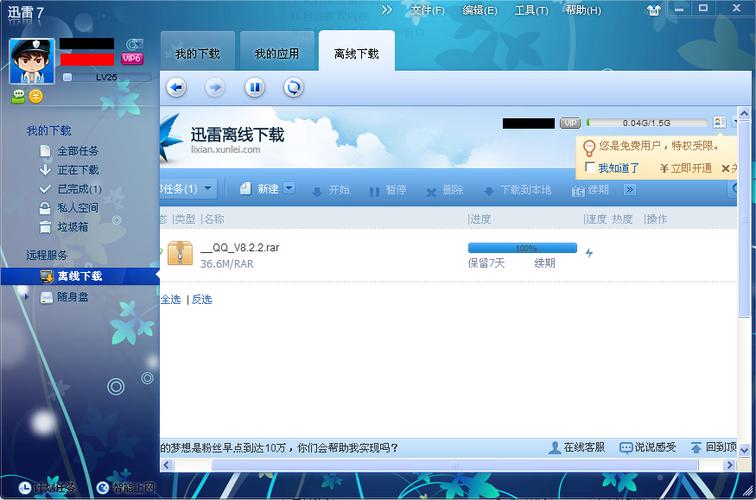The height and width of the screenshot is (500, 756).
Task: Tick the 我知道了 checkbox
Action: click(589, 167)
